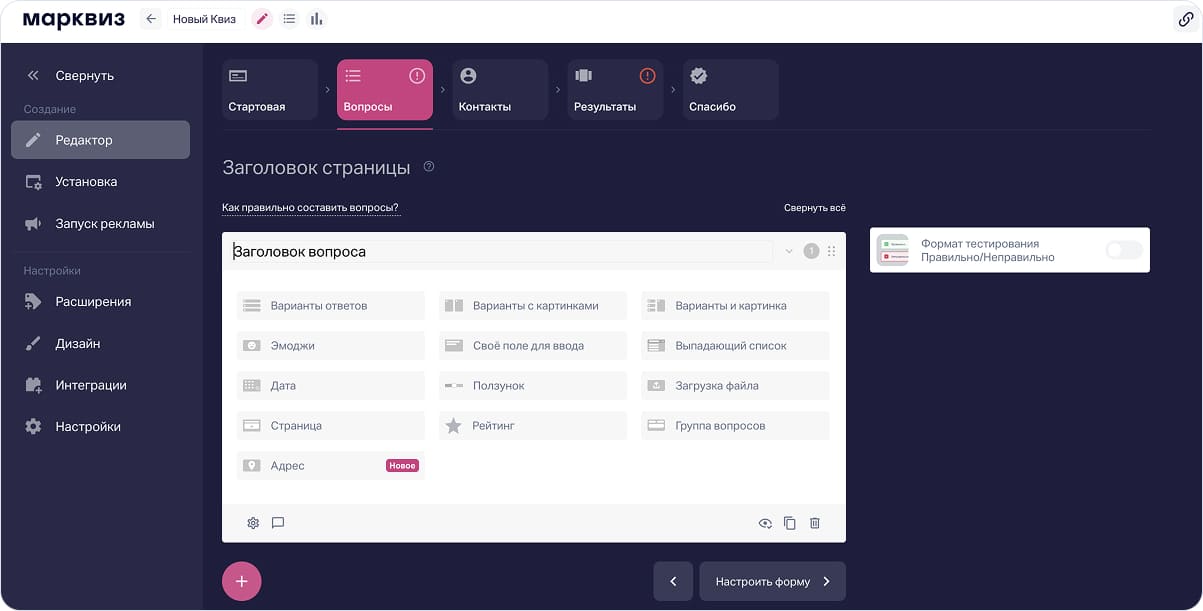Viewport: 1203px width, 611px height.
Task: Open Редактор in the sidebar
Action: tap(100, 140)
